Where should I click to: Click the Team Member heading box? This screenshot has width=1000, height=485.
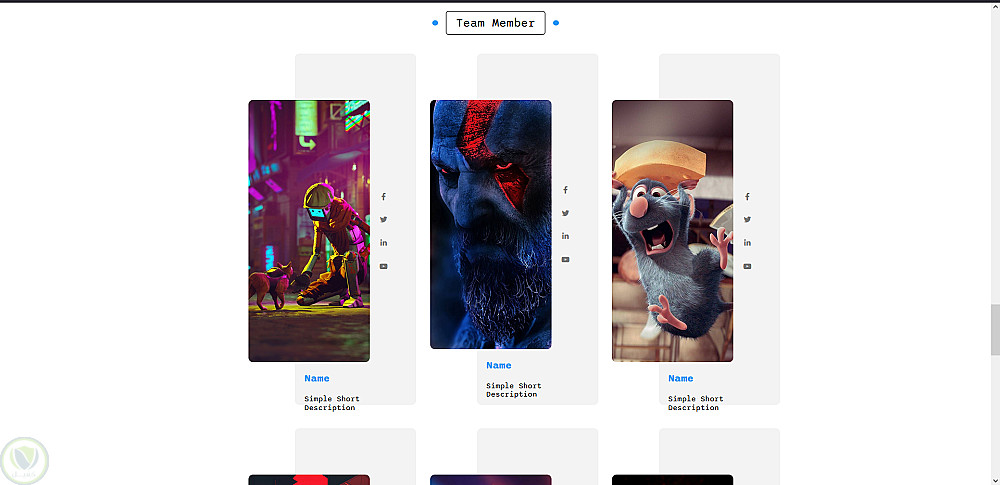(496, 23)
